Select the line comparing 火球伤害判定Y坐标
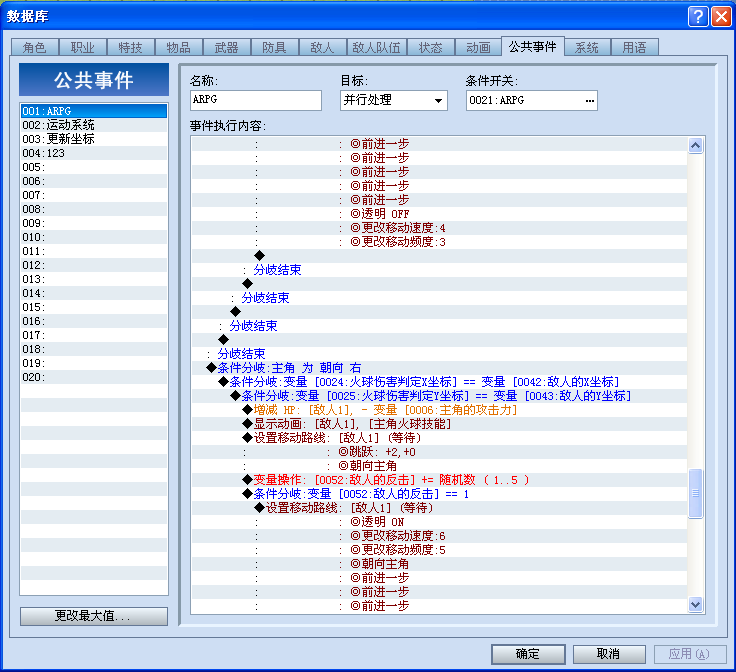 coord(439,396)
